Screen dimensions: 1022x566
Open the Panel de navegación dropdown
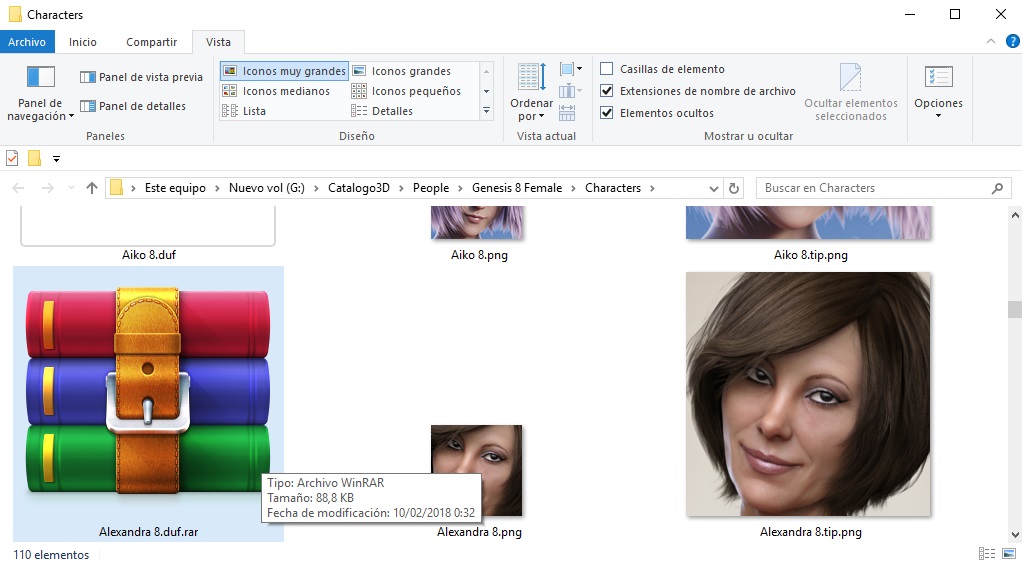pyautogui.click(x=40, y=94)
